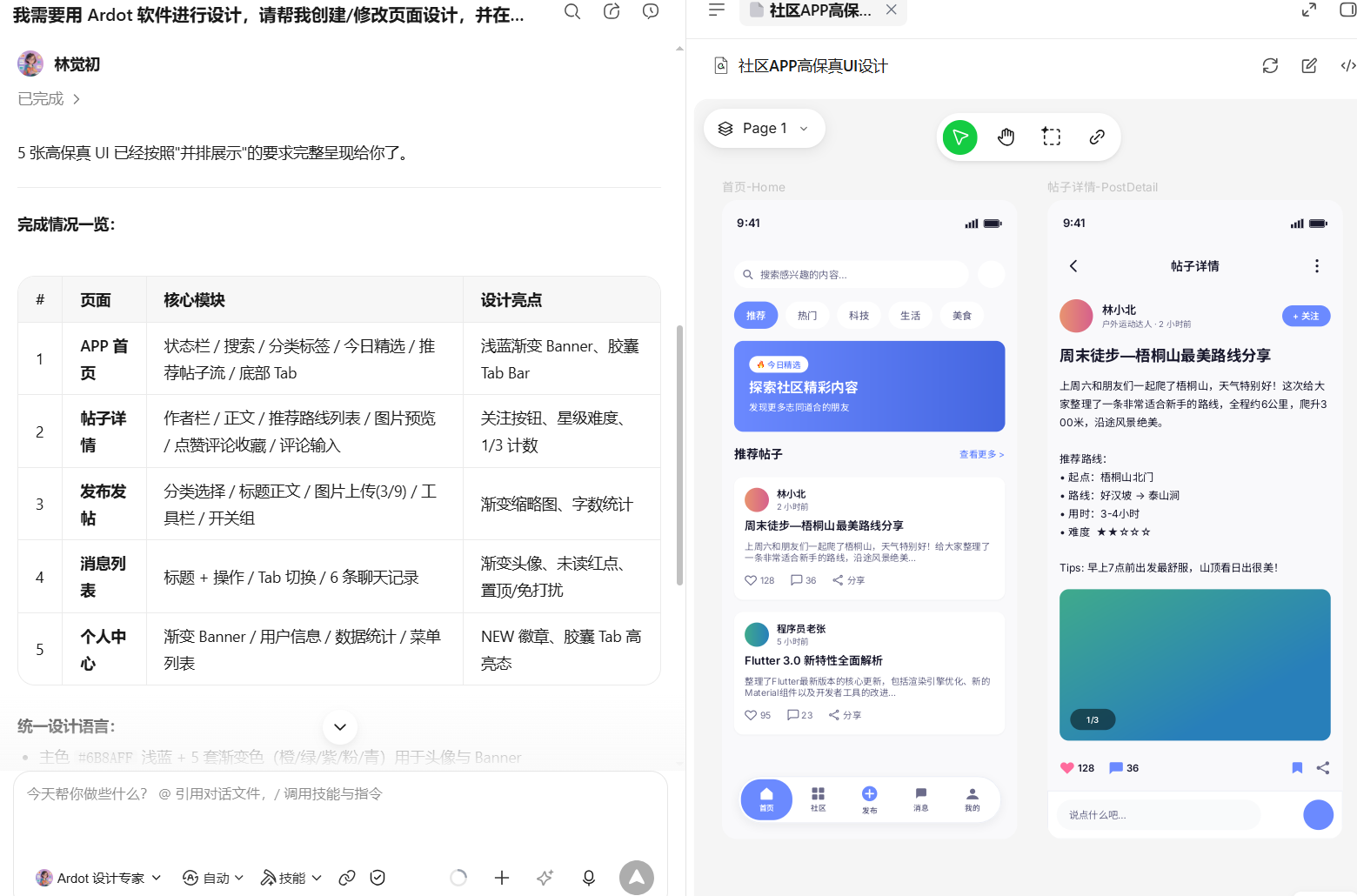Click the three-dot menu in PostDetail mockup

pyautogui.click(x=1317, y=266)
